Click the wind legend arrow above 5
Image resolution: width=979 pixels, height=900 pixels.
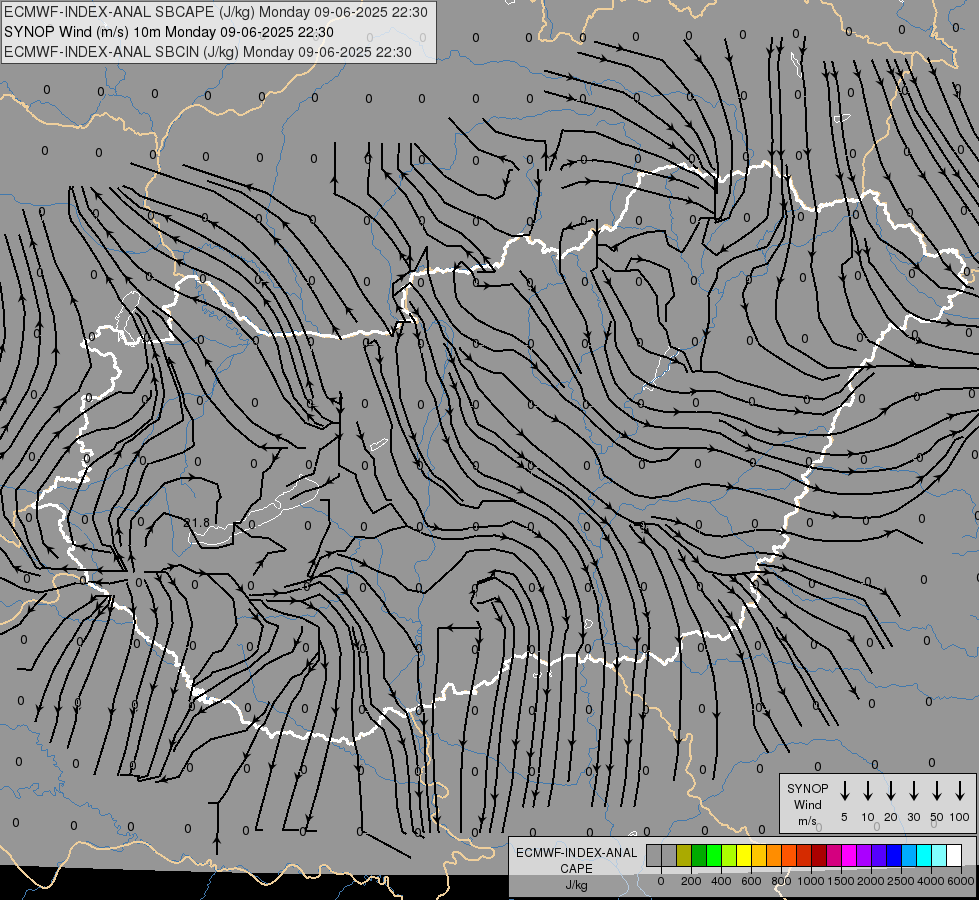point(844,791)
